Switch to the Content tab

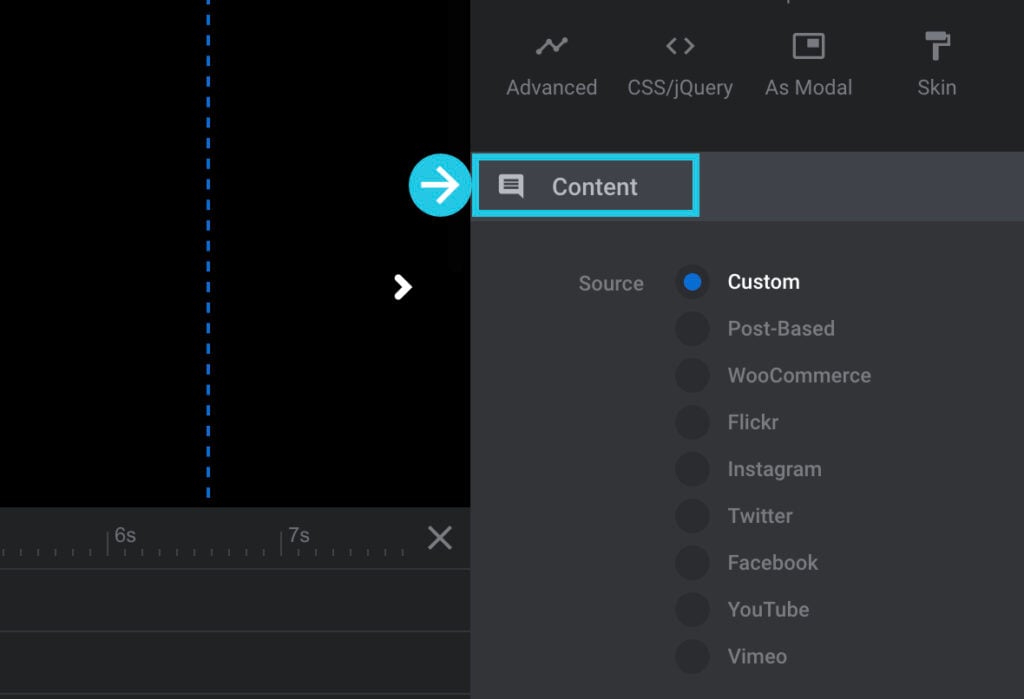[595, 186]
